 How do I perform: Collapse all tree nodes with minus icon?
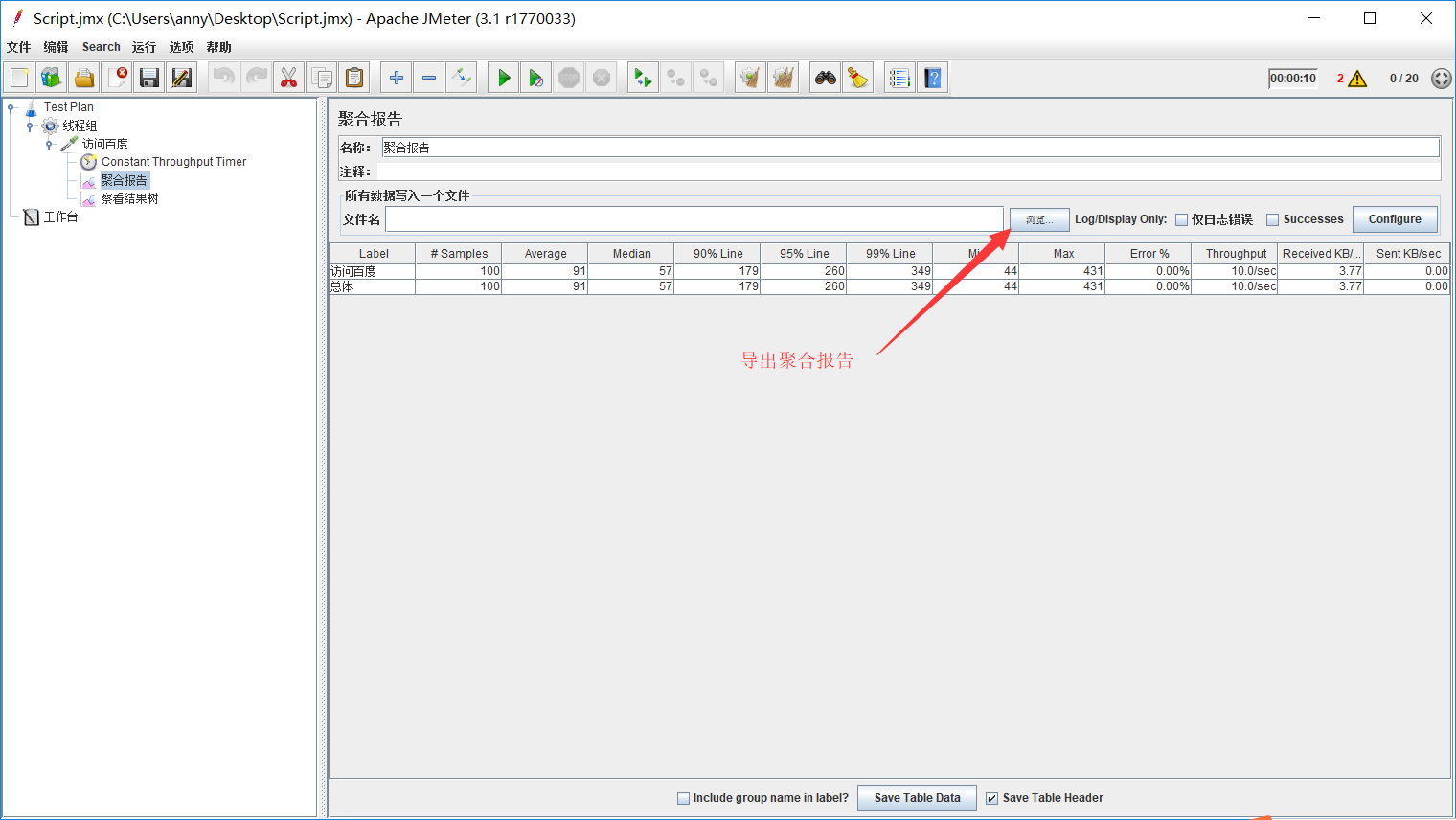tap(429, 78)
